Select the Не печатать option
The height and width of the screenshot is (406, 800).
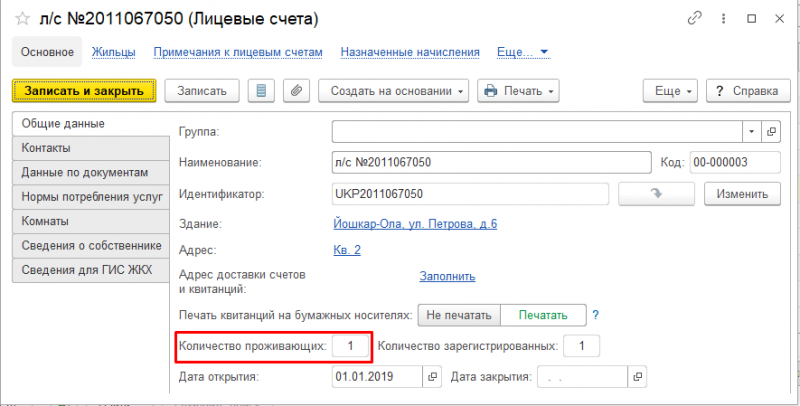coord(459,315)
